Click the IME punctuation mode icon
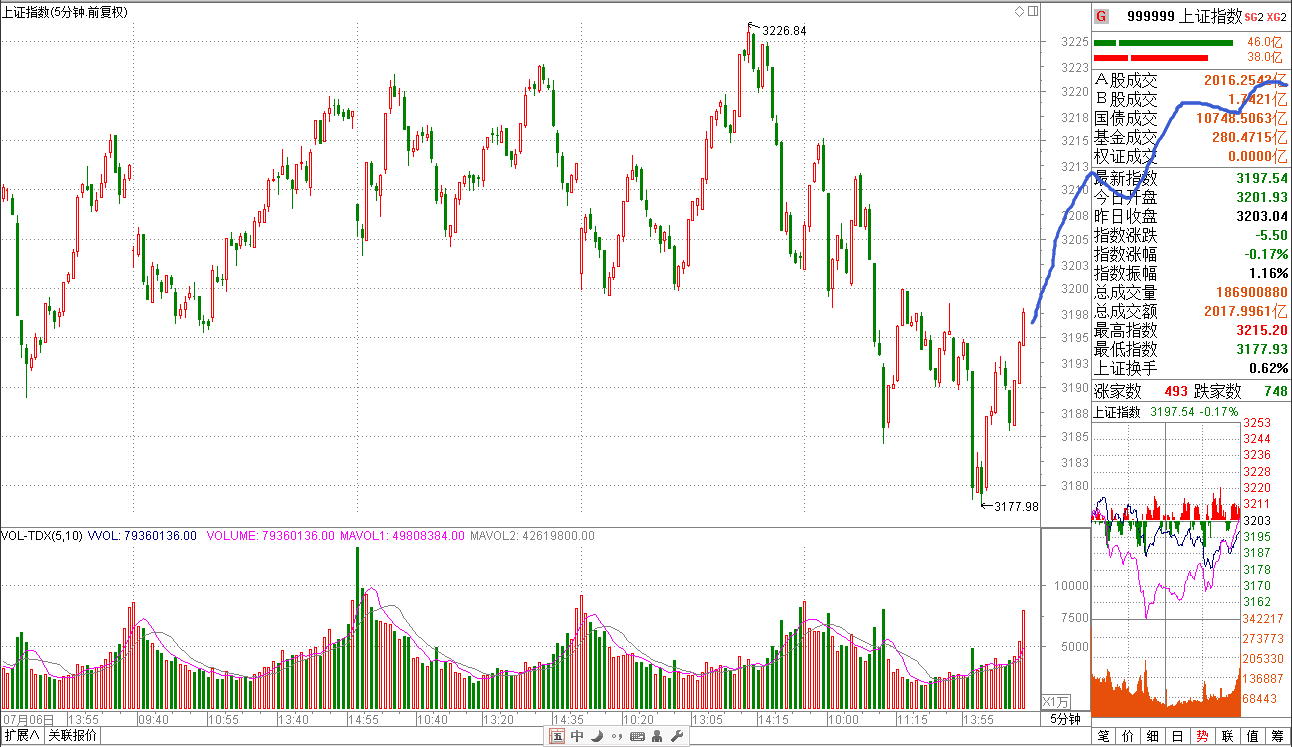 point(615,737)
